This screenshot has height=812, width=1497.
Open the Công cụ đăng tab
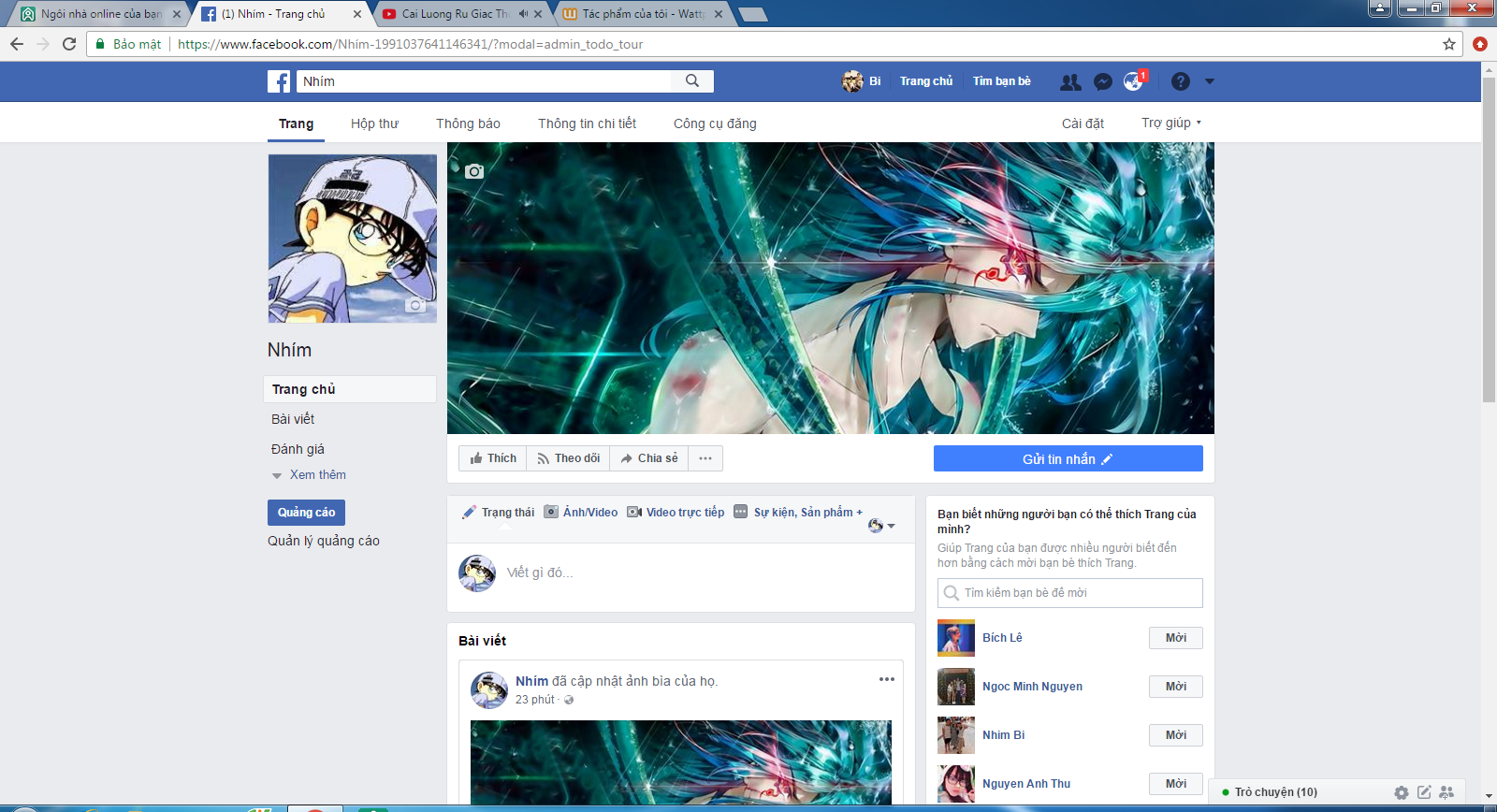(715, 123)
